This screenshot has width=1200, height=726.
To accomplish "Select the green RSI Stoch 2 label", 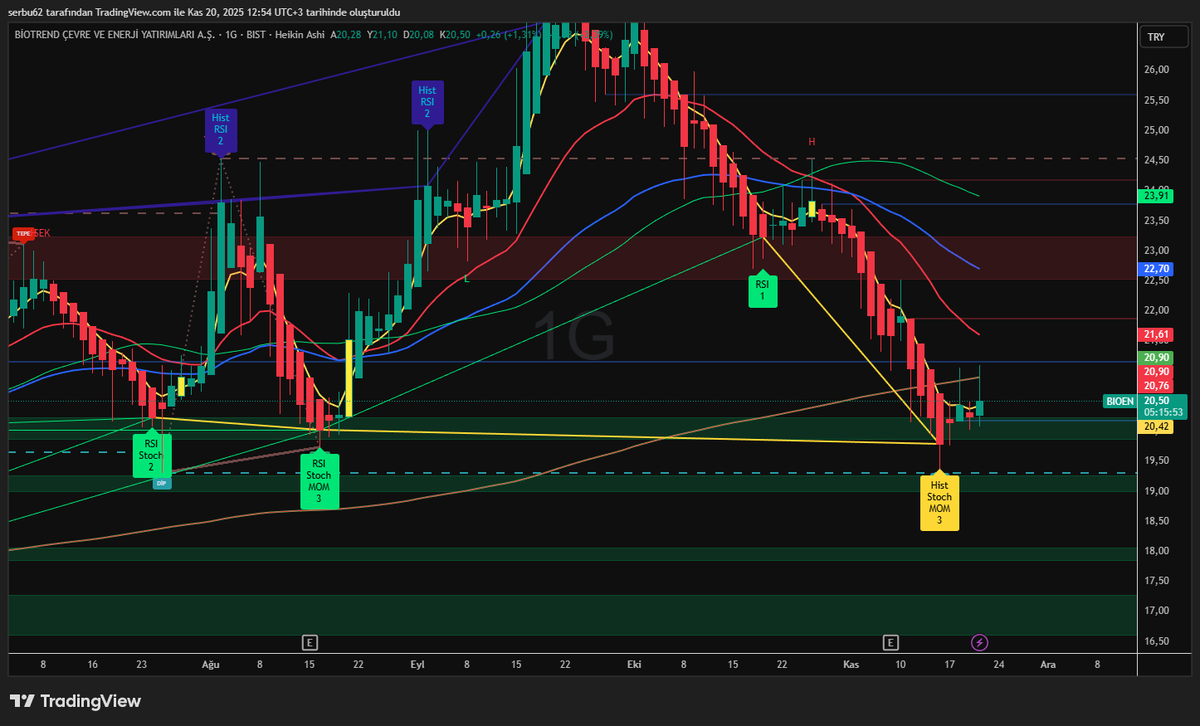I will [151, 455].
